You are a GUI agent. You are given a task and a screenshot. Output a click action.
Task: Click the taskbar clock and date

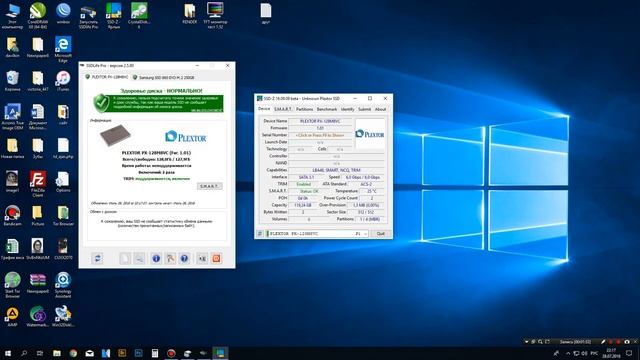pos(611,353)
